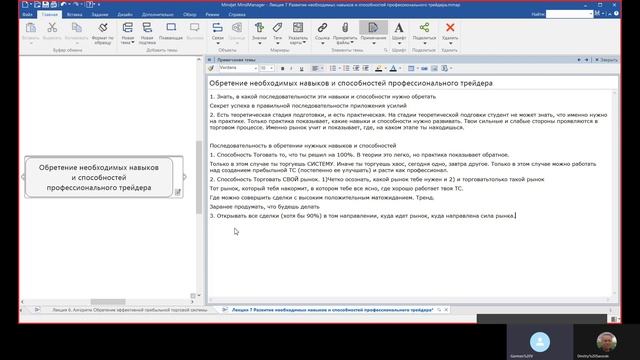Switch to the Справка ribbon tab
The image size is (640, 360).
[237, 14]
